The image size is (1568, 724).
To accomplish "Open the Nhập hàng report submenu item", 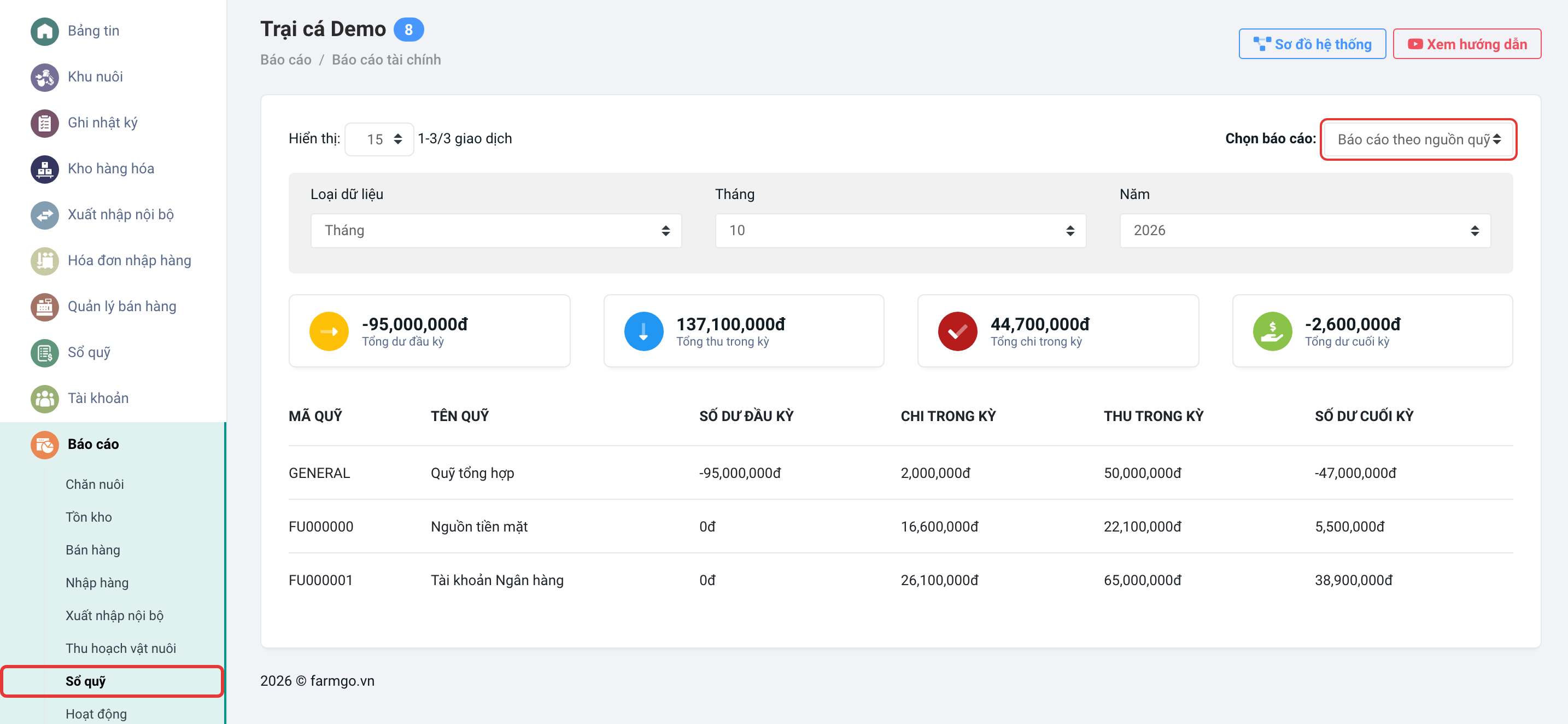I will click(x=97, y=583).
